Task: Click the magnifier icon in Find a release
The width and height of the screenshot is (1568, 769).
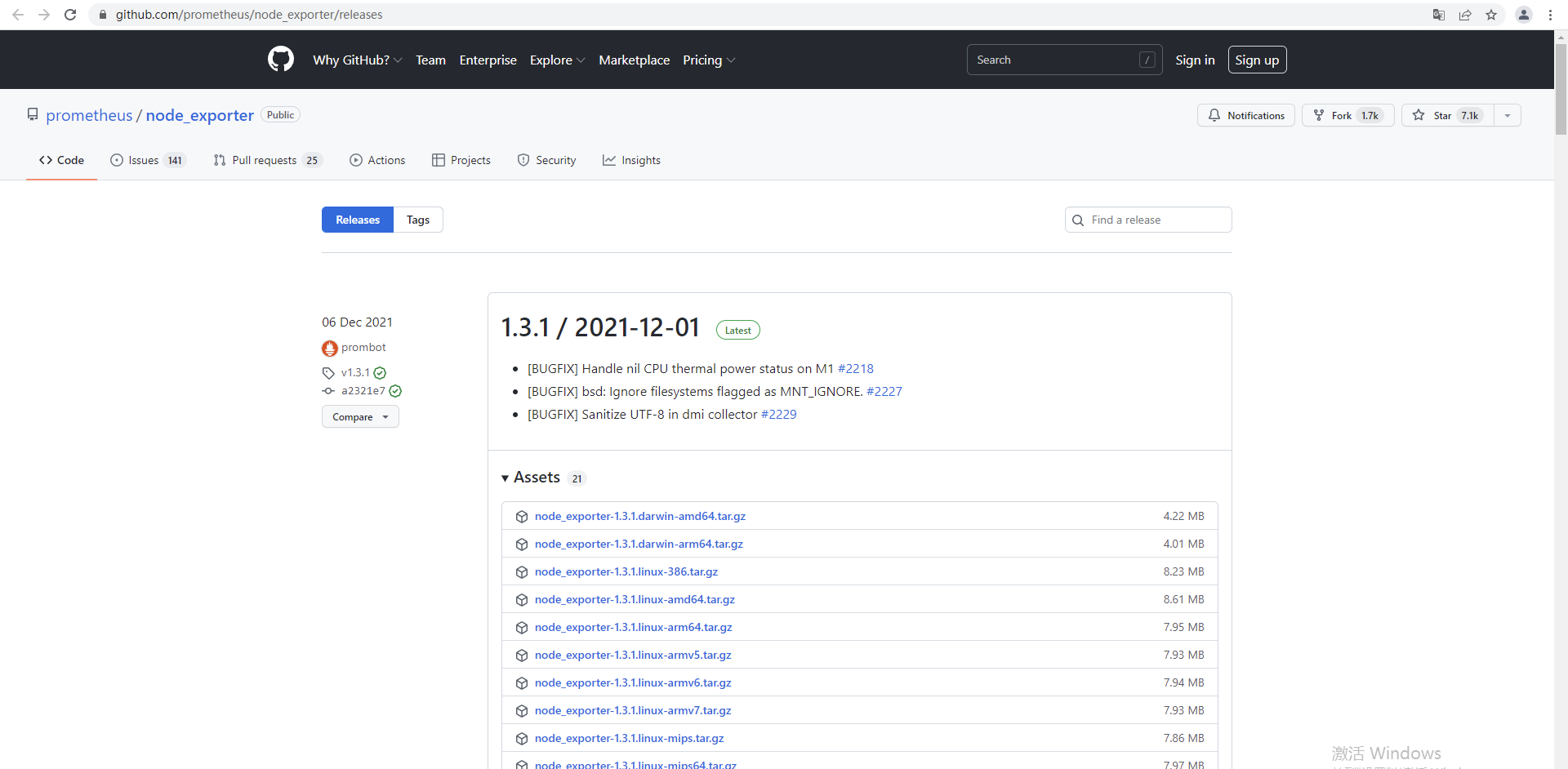Action: click(x=1078, y=220)
